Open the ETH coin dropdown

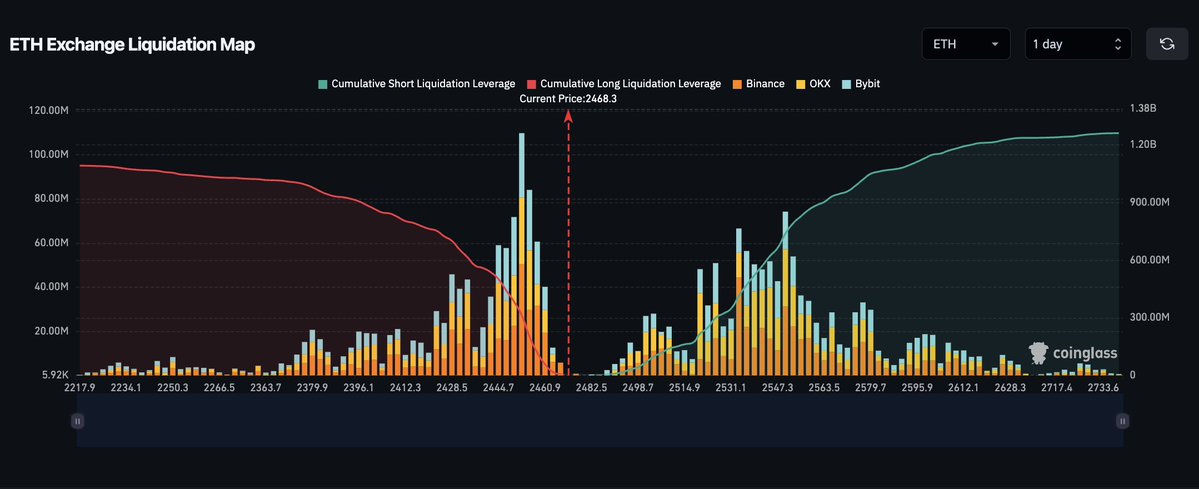coord(966,44)
